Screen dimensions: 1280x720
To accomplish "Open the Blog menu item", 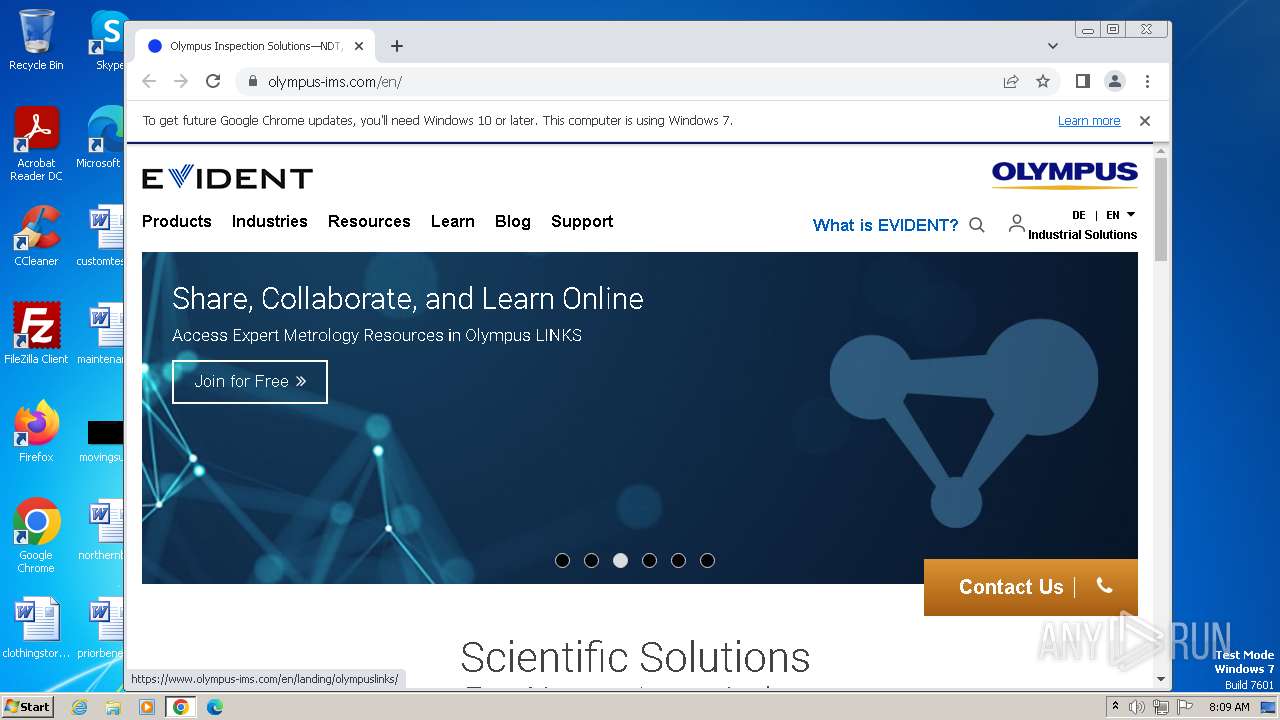I will pyautogui.click(x=513, y=221).
